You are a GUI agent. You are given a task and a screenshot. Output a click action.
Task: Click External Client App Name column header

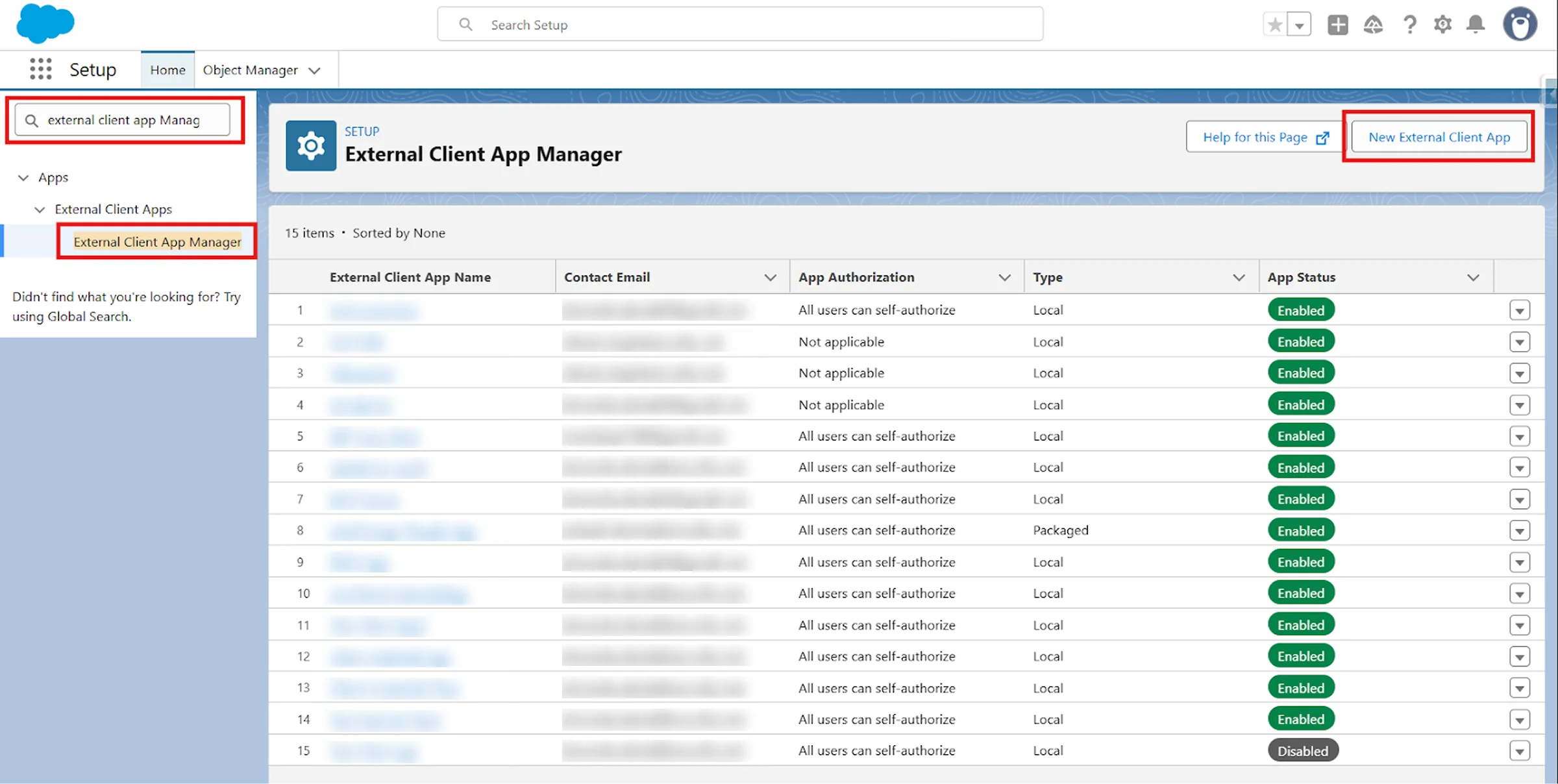[410, 277]
